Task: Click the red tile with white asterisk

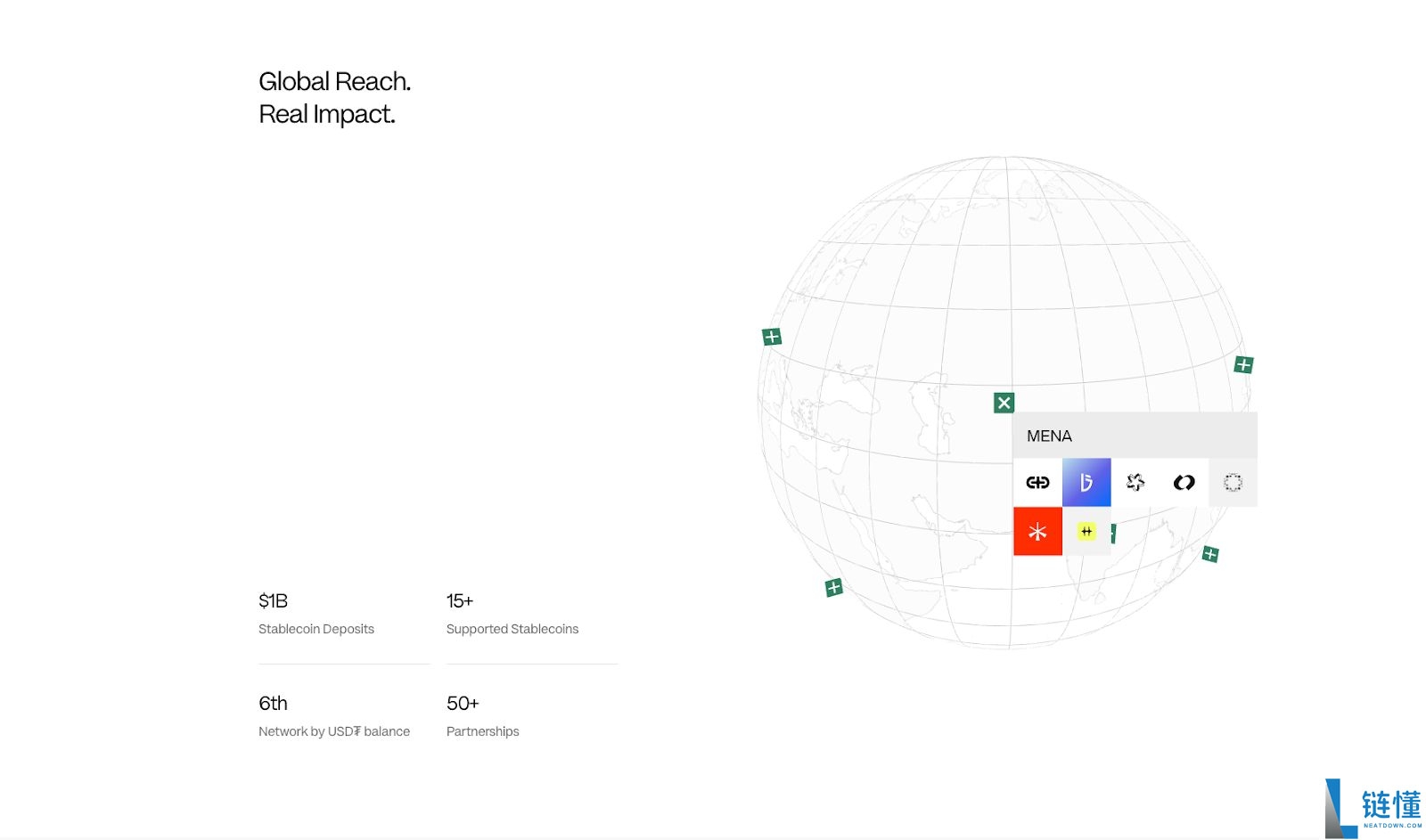Action: [1037, 532]
